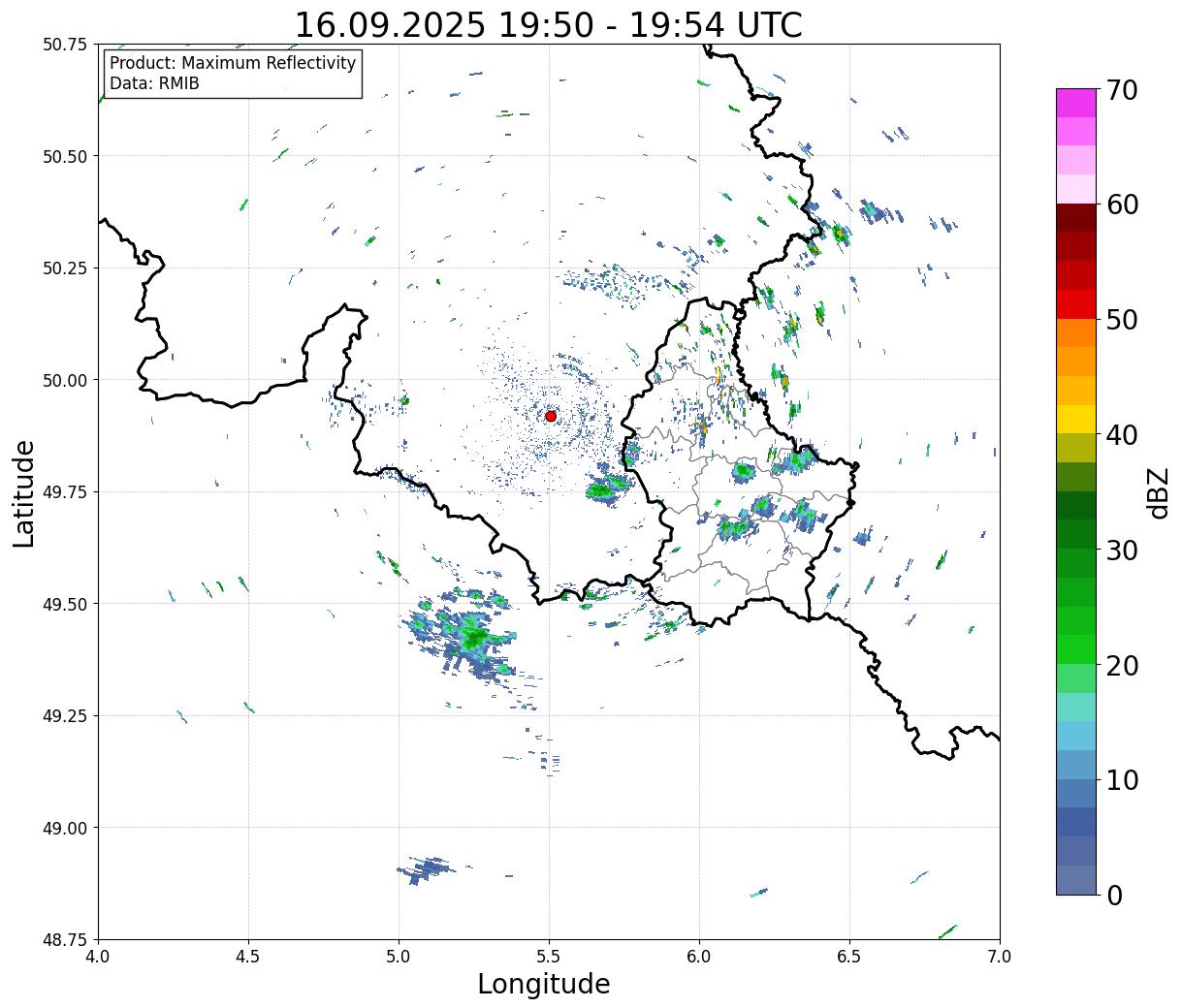Click longitude tick label 4.5
Viewport: 1182px width, 1008px height.
[248, 956]
